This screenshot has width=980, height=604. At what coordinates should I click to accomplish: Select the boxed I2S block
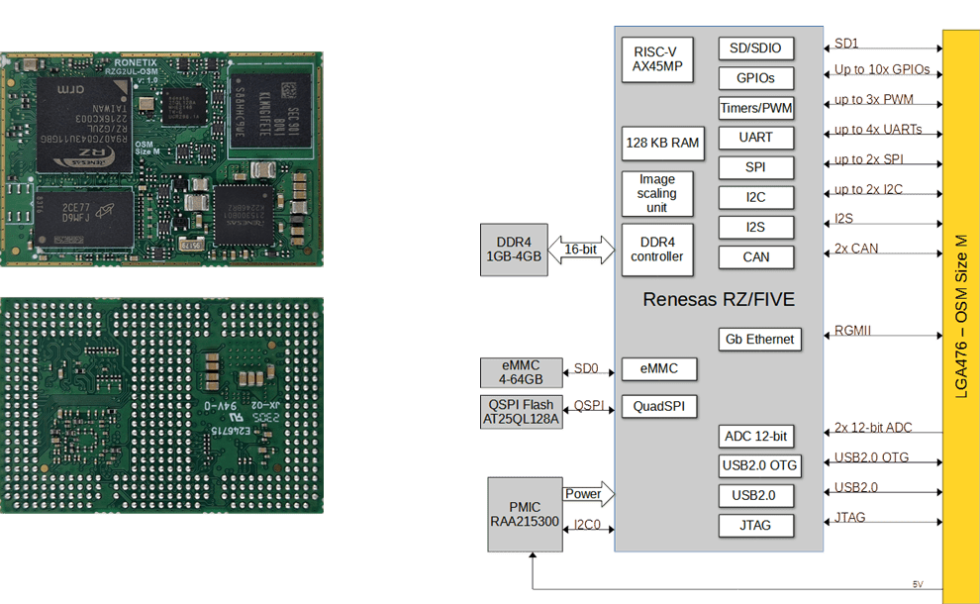(x=756, y=228)
